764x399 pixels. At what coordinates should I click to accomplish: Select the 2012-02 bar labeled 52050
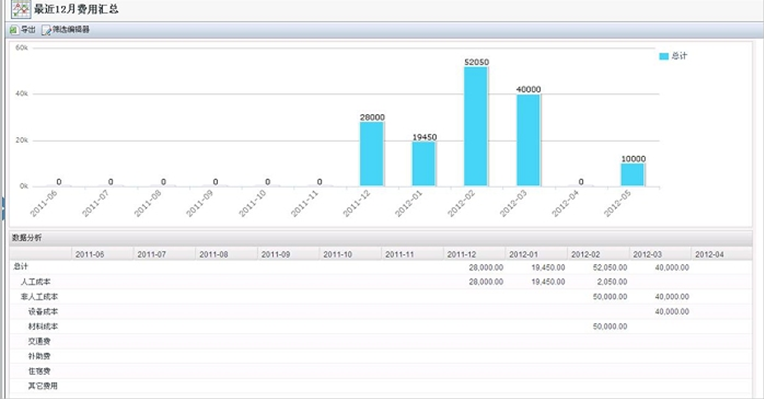point(476,126)
